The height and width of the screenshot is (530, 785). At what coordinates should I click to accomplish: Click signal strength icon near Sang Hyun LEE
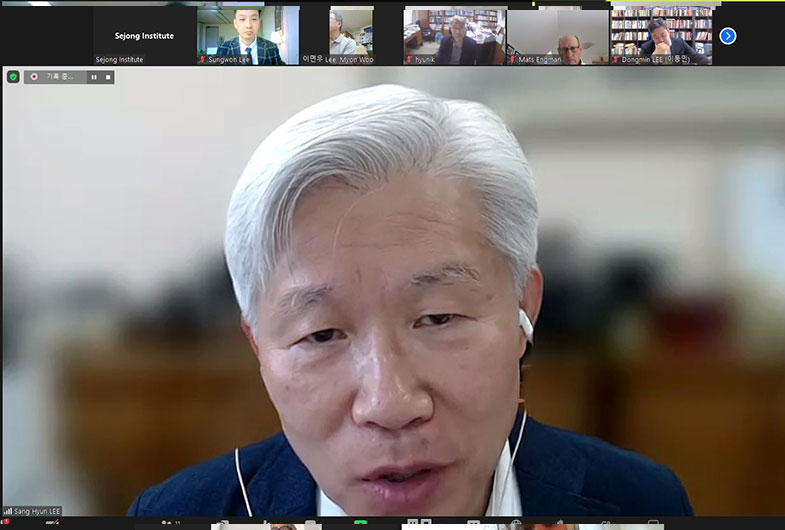pyautogui.click(x=8, y=511)
